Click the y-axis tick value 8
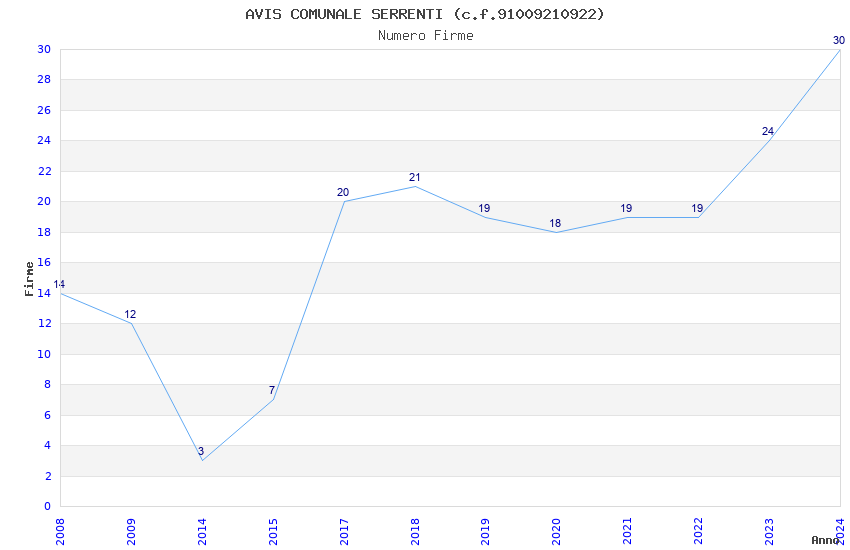850x550 pixels. point(48,385)
